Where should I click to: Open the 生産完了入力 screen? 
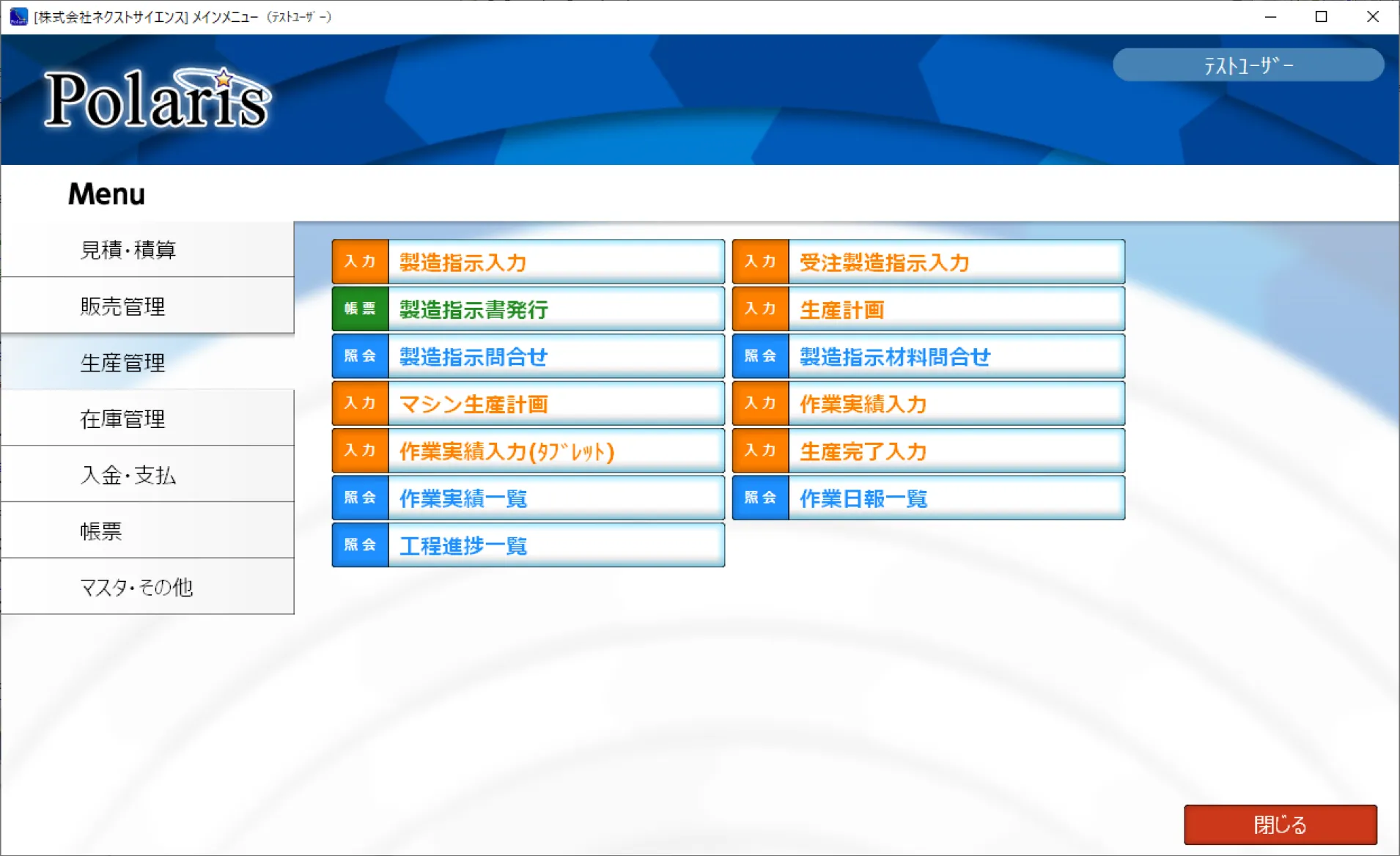(929, 451)
